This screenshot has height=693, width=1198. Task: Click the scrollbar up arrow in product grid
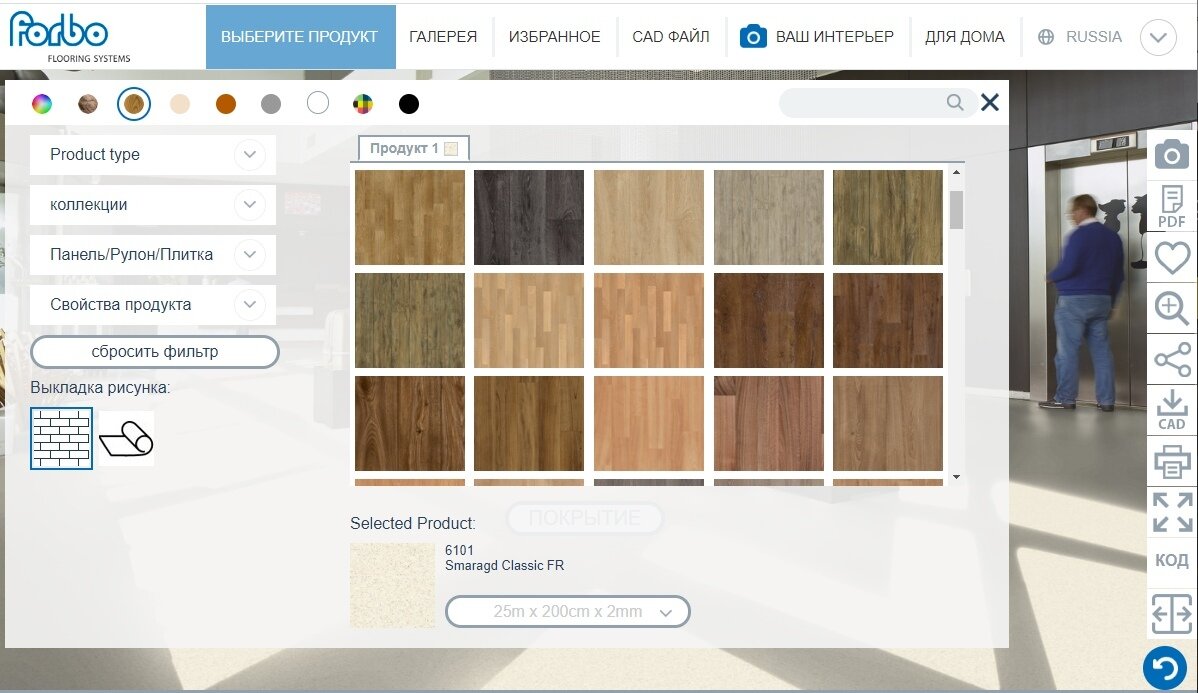point(957,173)
